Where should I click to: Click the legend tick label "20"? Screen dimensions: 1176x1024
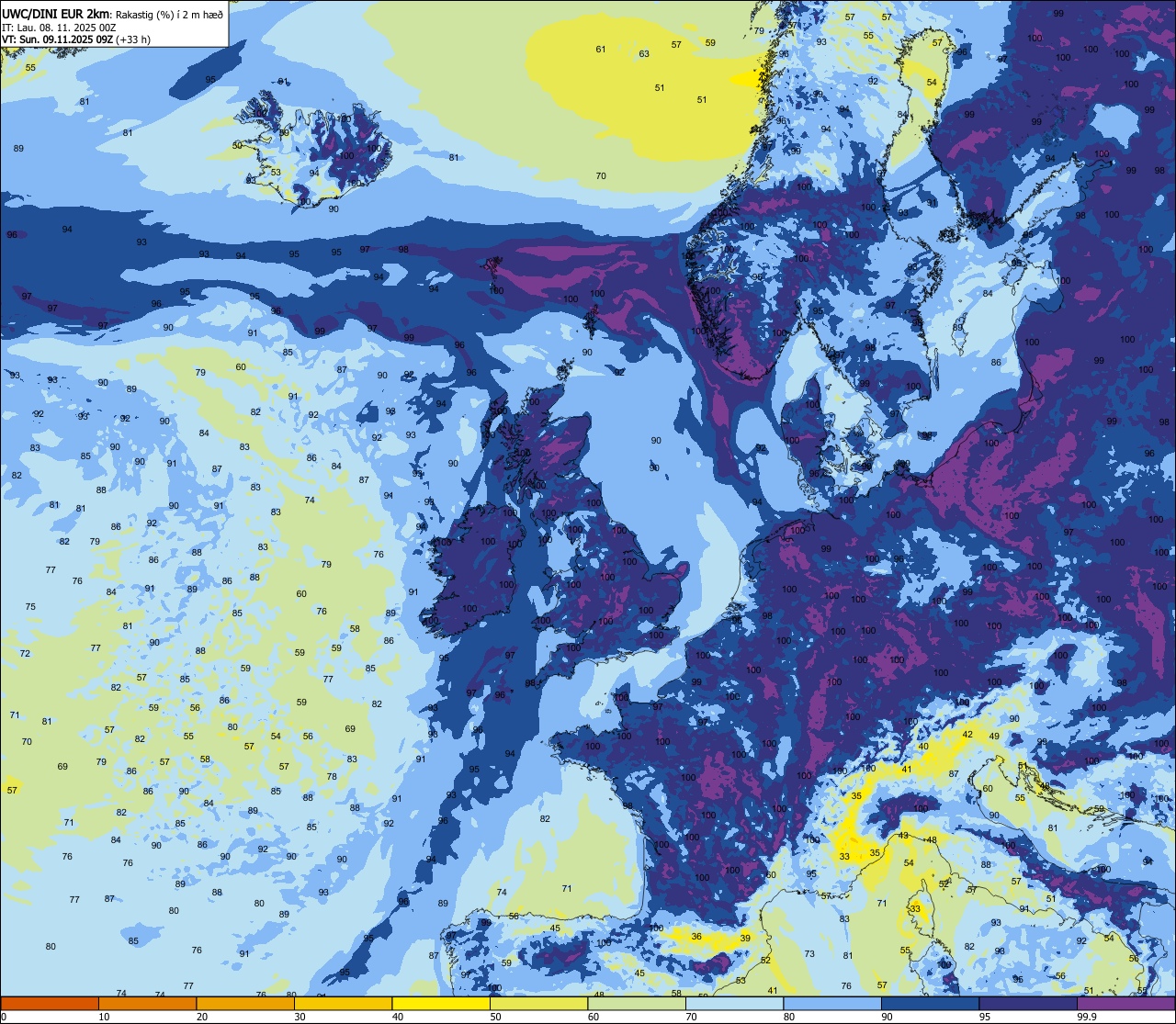coord(202,1017)
